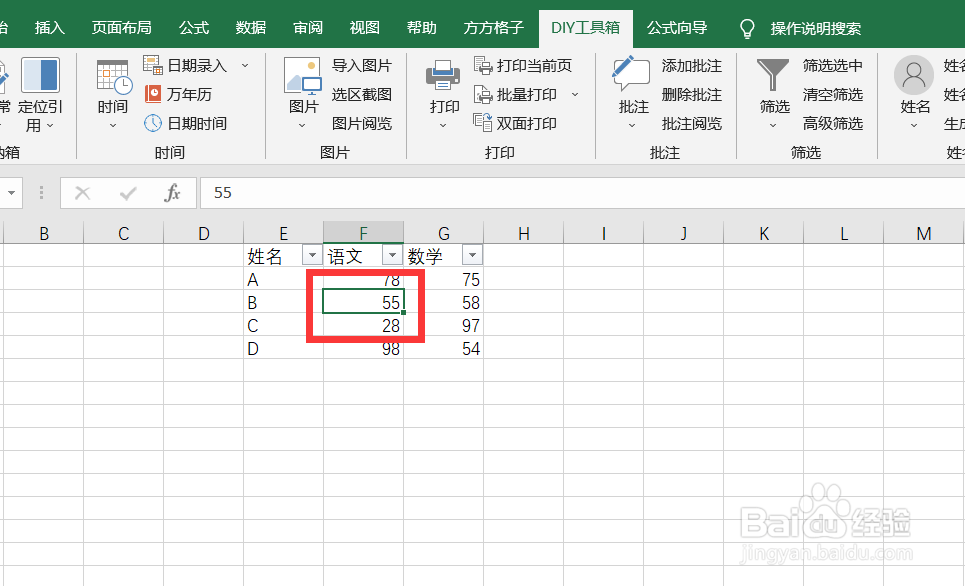Select column header H
The width and height of the screenshot is (965, 586).
coord(524,233)
